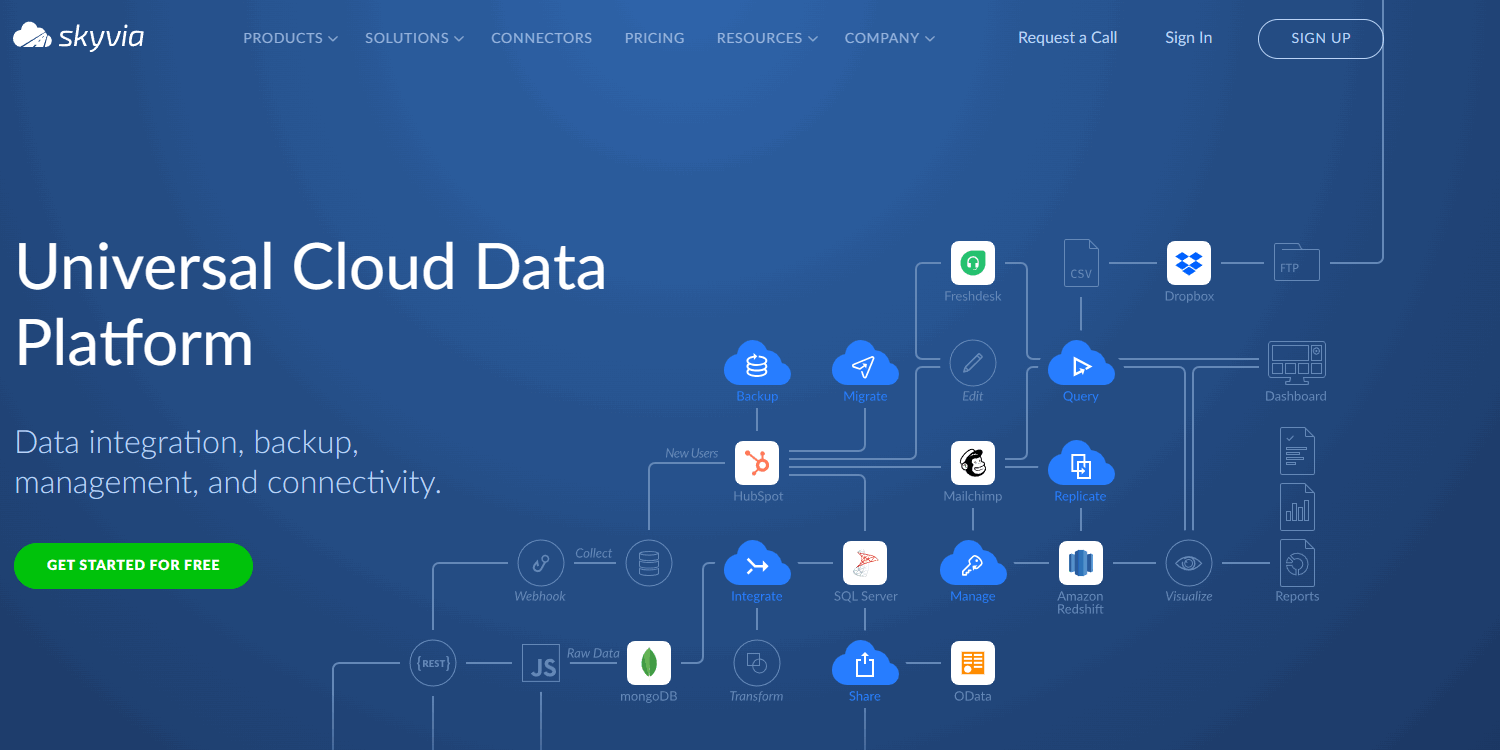Viewport: 1500px width, 750px height.
Task: Open the Pricing page
Action: click(x=654, y=38)
